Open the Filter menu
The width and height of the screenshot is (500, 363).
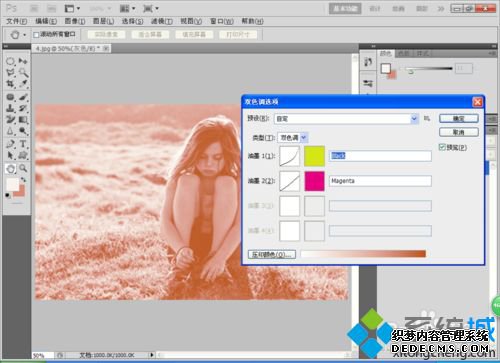[162, 22]
